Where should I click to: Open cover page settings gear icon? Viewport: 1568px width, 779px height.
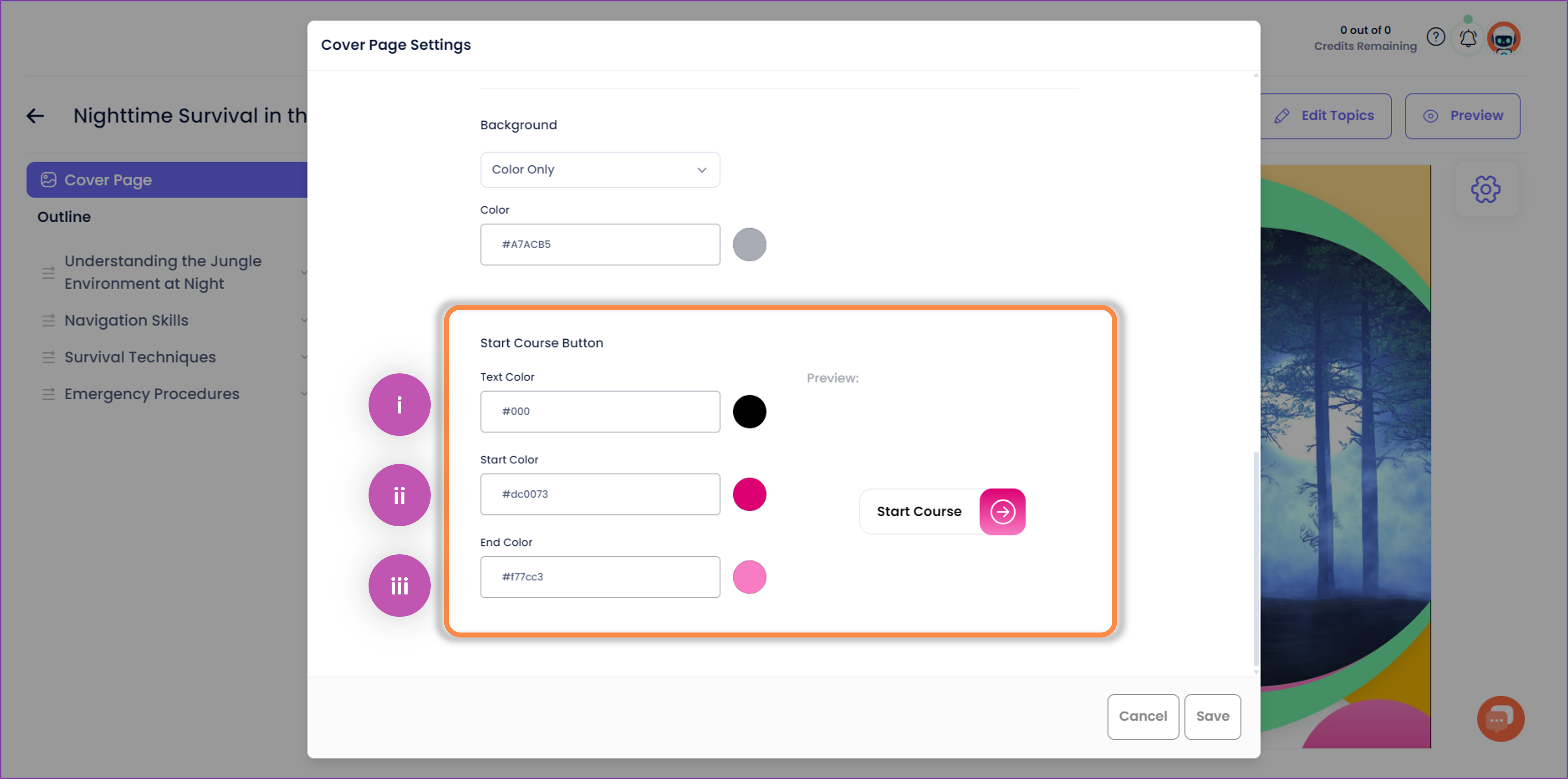pyautogui.click(x=1485, y=189)
